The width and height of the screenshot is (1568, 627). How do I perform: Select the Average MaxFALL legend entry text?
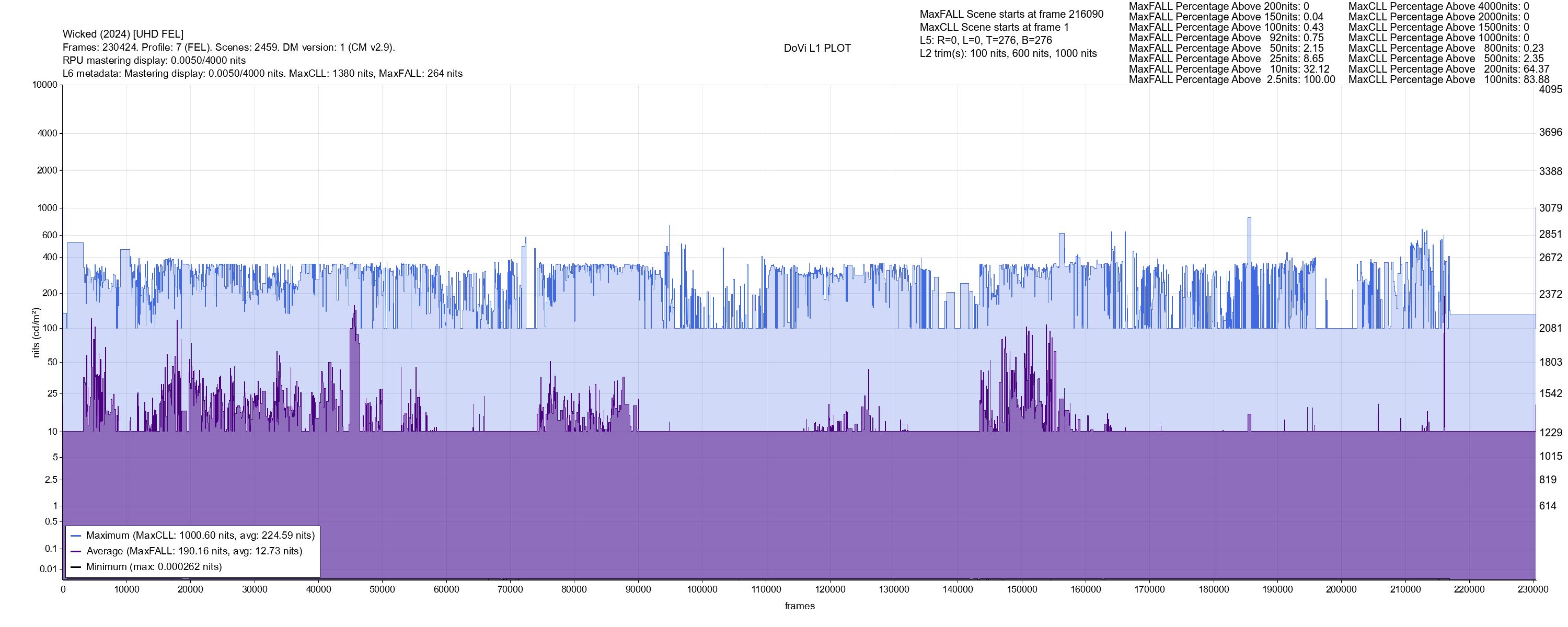(x=194, y=552)
